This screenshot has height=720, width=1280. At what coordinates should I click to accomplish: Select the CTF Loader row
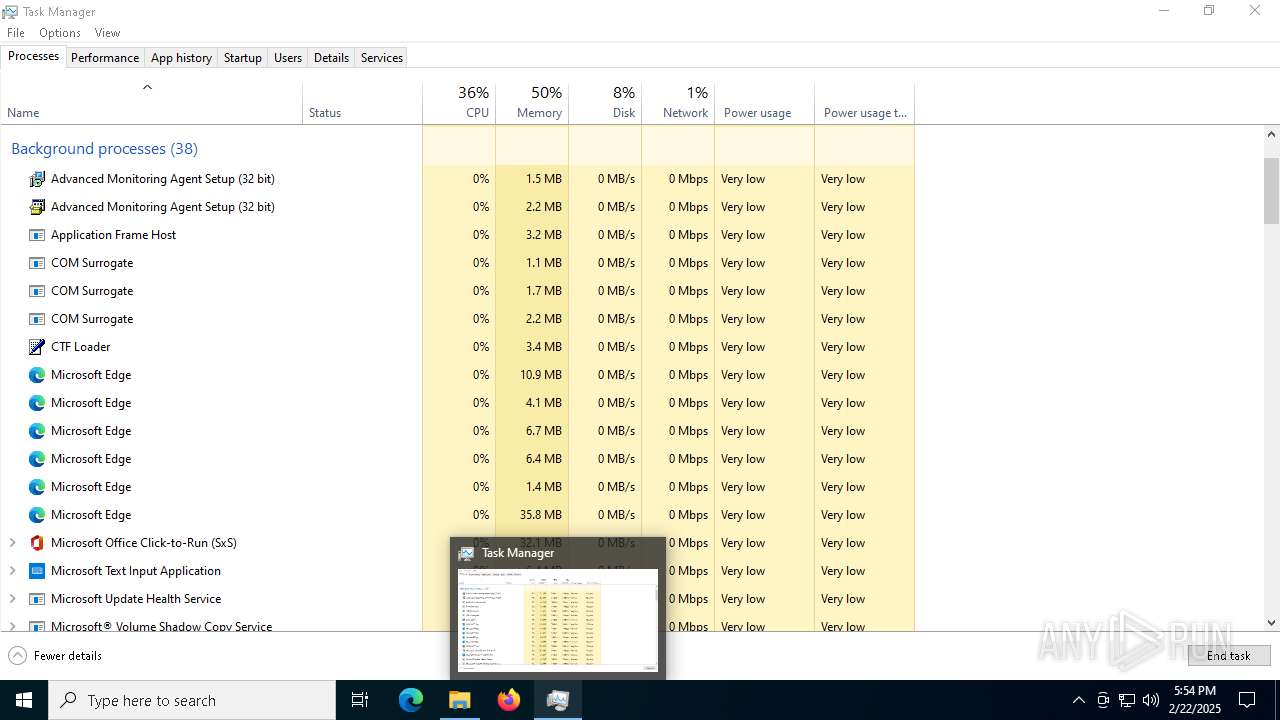(x=457, y=347)
